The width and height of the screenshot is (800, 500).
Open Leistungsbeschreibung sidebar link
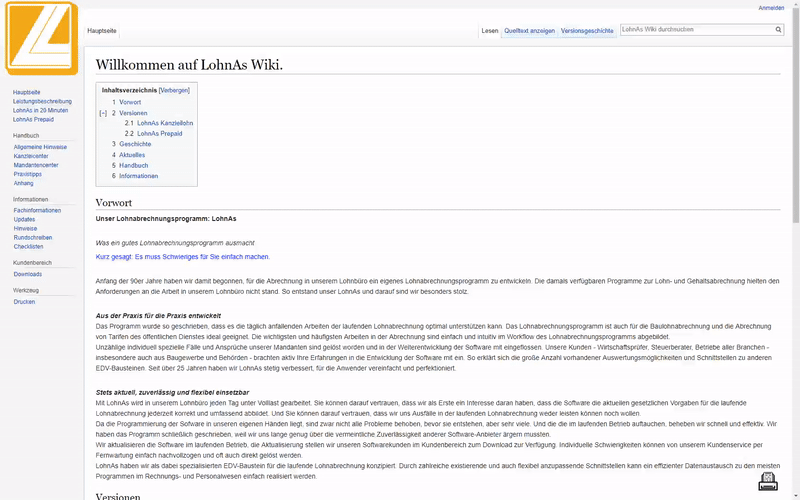42,102
